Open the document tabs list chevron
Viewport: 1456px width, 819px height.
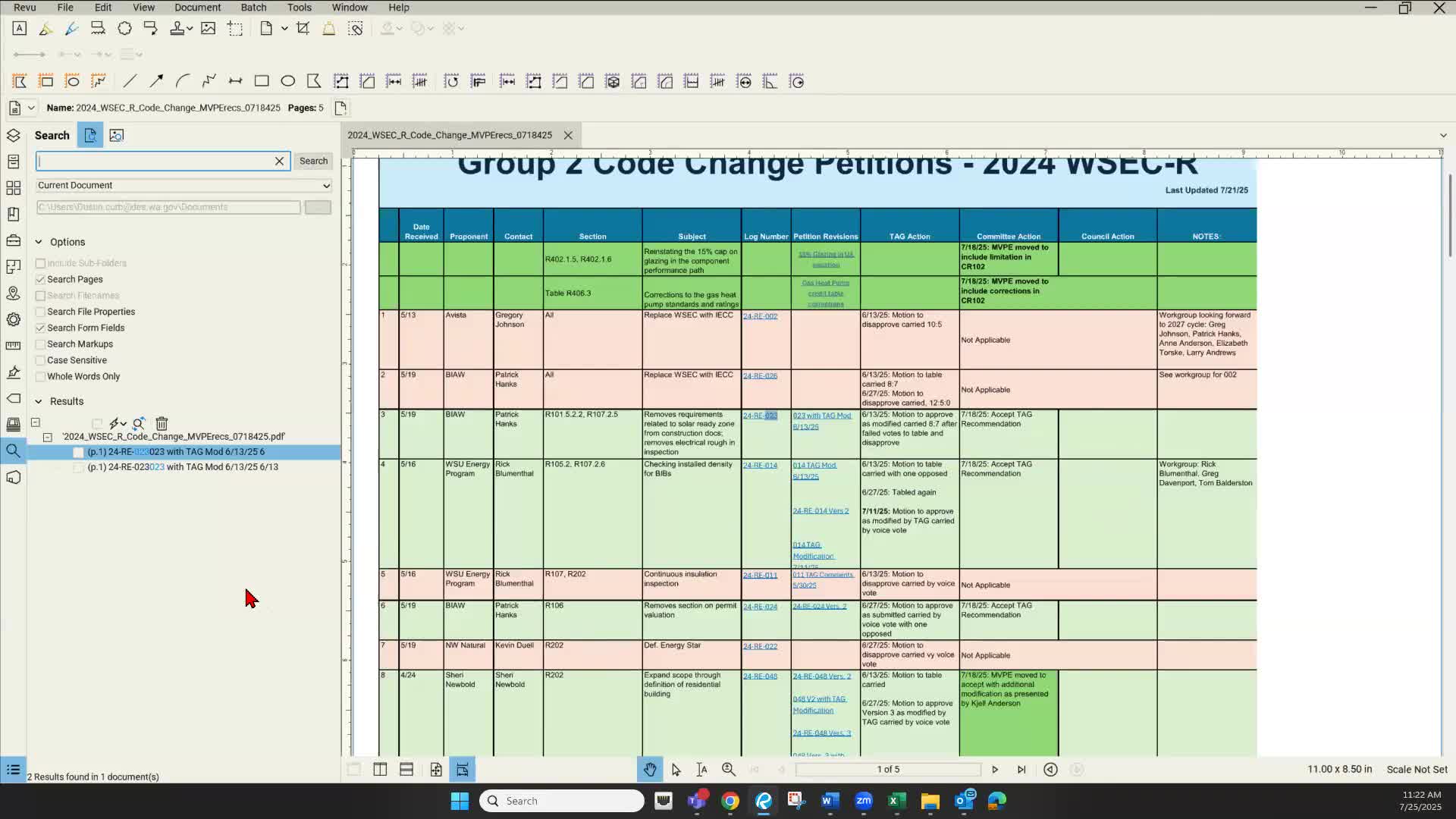point(1443,136)
